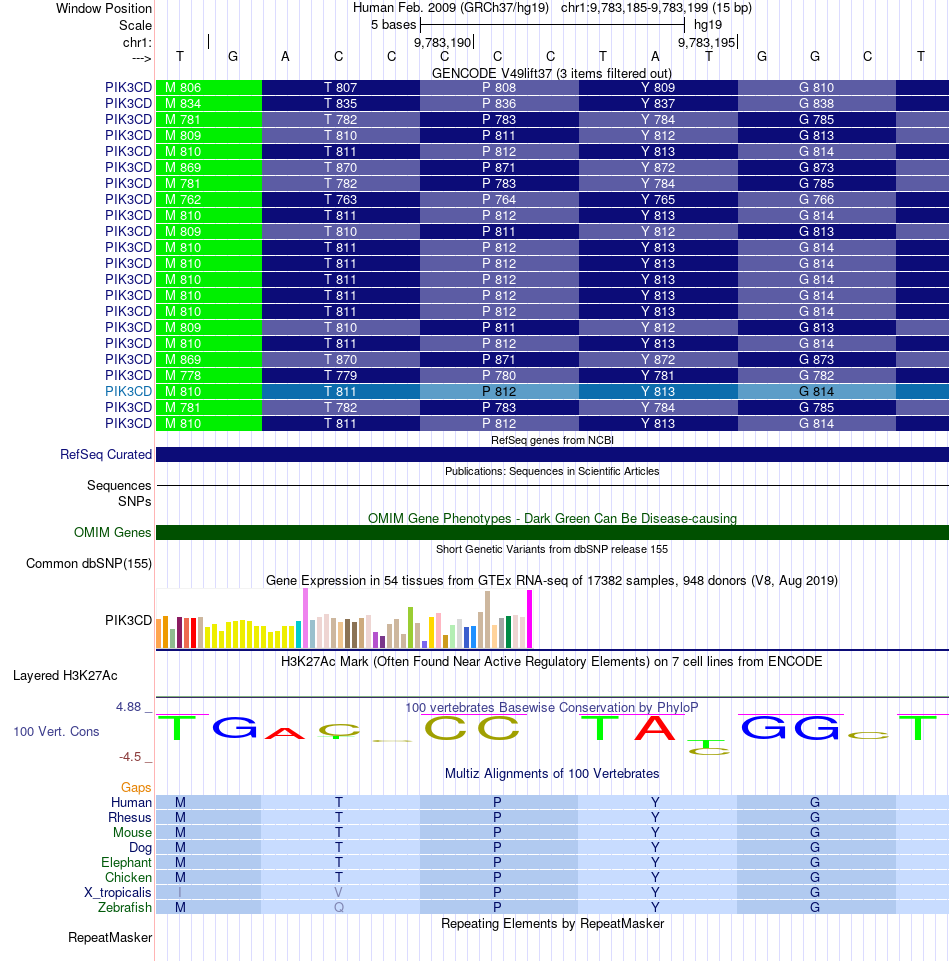Click the X_tropicalis alignment row label
Screen dimensions: 950x961
click(x=118, y=892)
